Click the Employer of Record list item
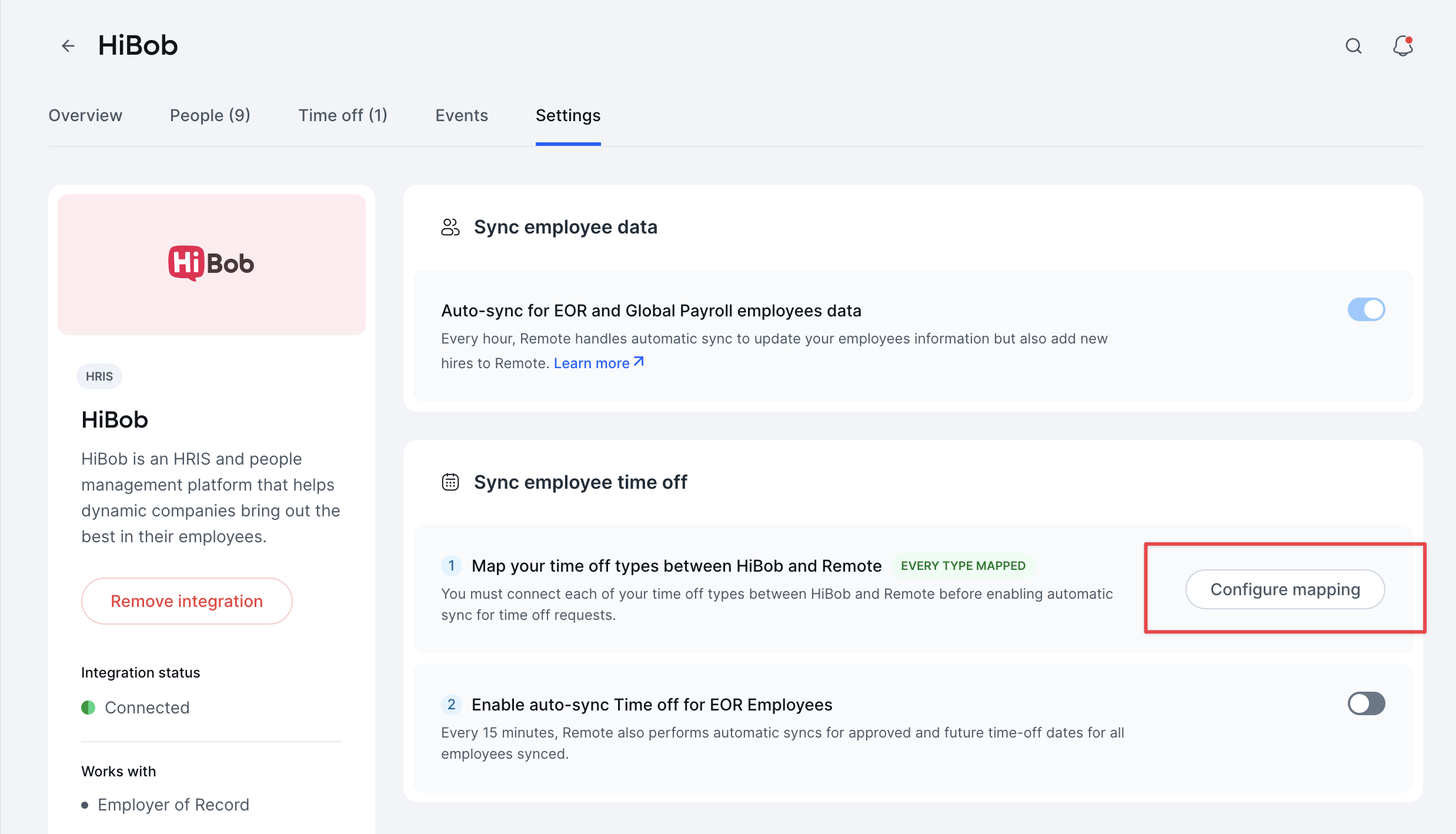This screenshot has height=834, width=1456. pyautogui.click(x=173, y=805)
